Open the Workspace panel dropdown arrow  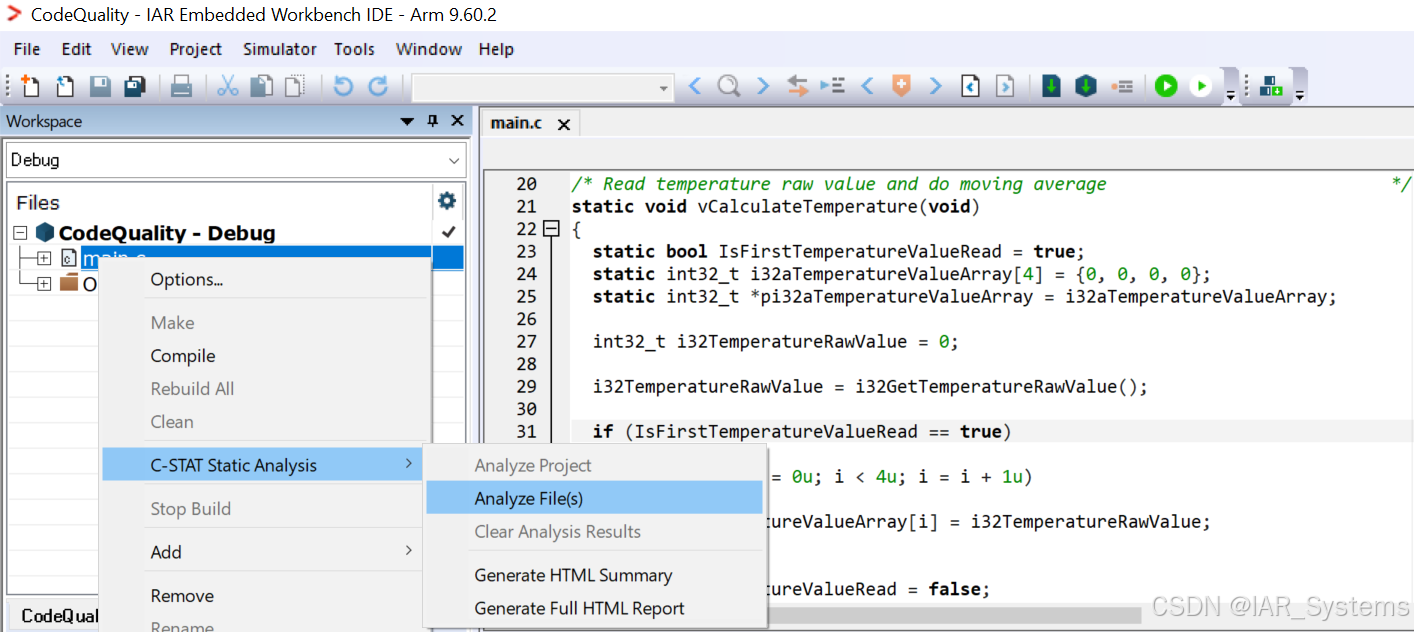[408, 122]
